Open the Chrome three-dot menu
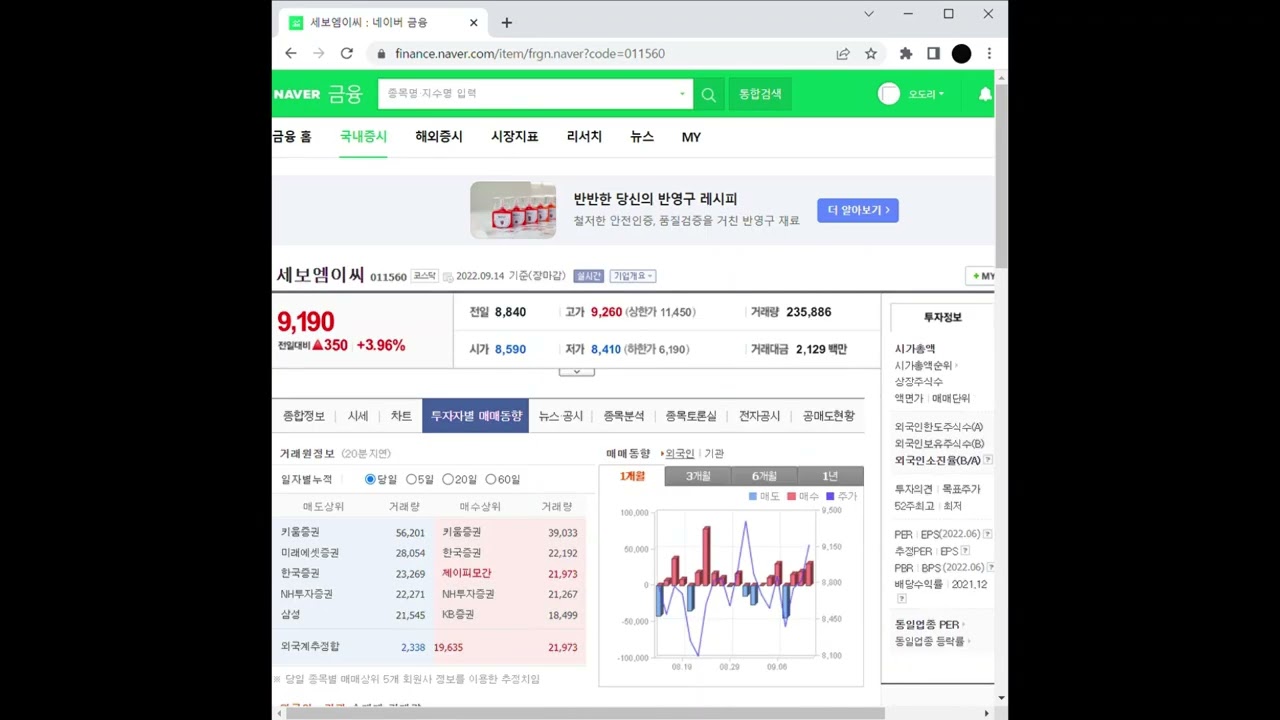 click(x=989, y=54)
